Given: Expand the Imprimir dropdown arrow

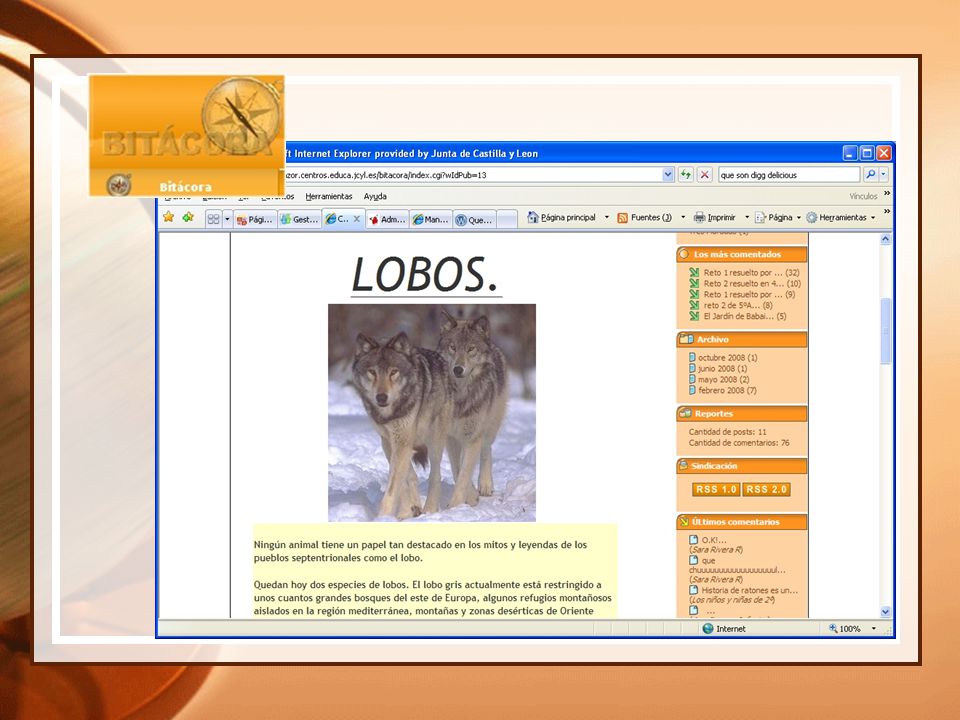Looking at the screenshot, I should [x=747, y=217].
